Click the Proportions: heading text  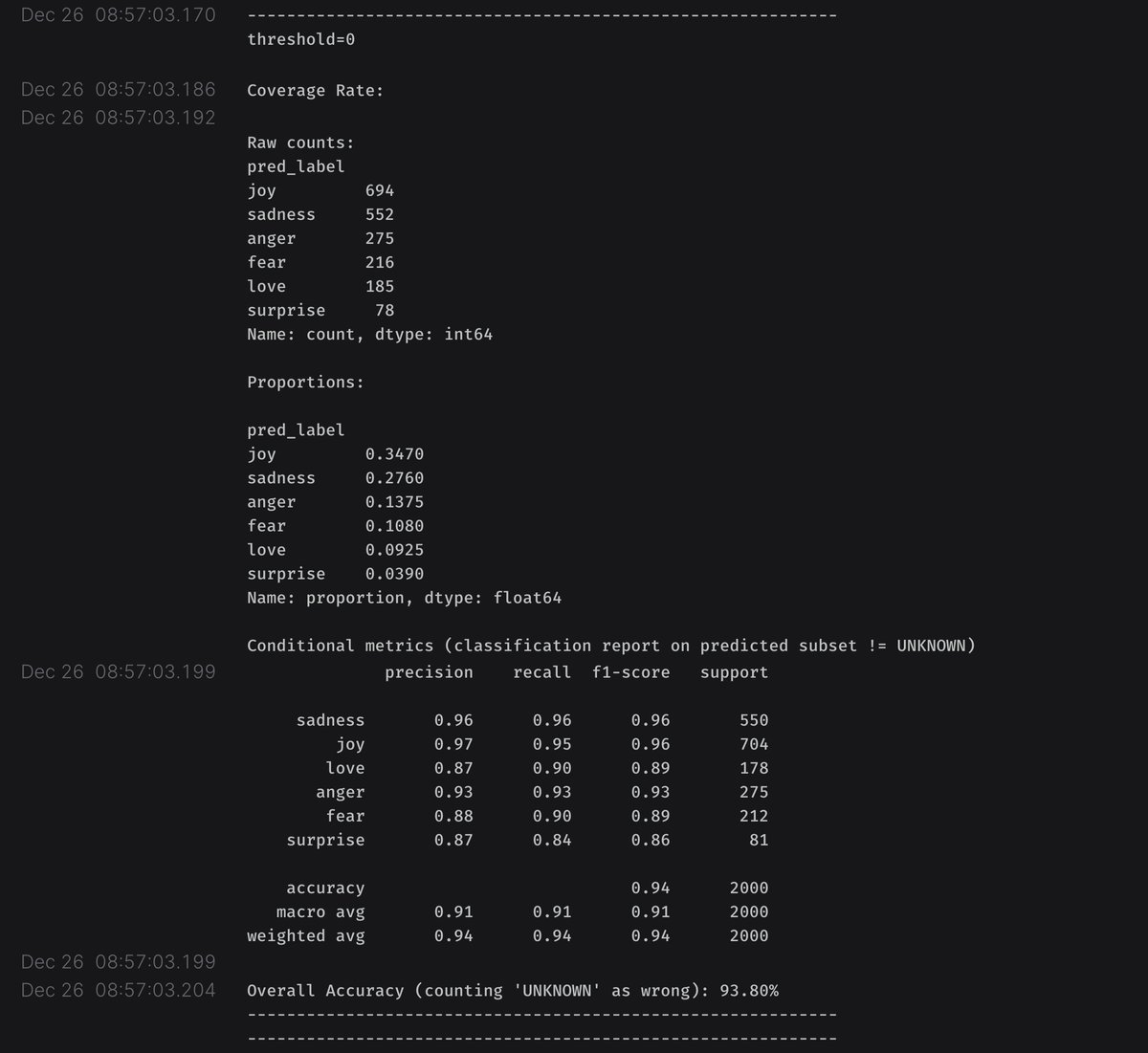click(x=305, y=382)
